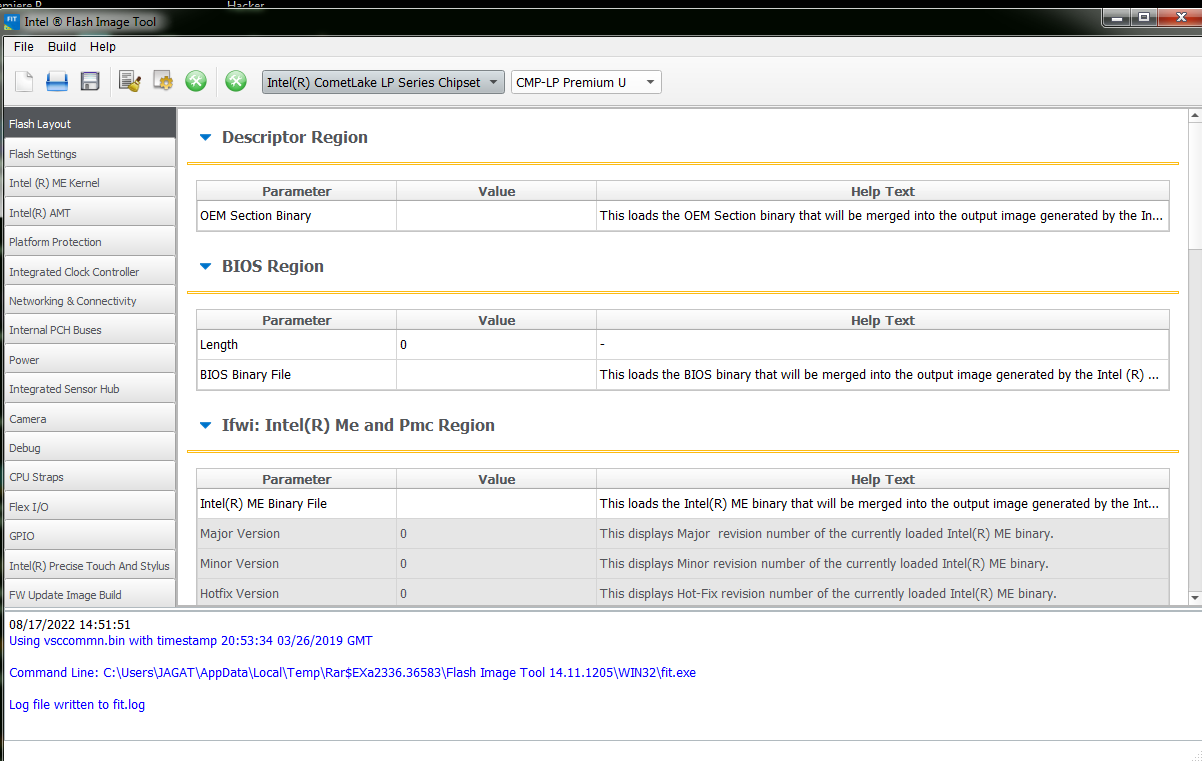This screenshot has width=1202, height=761.
Task: Select the Power tab
Action: point(89,360)
